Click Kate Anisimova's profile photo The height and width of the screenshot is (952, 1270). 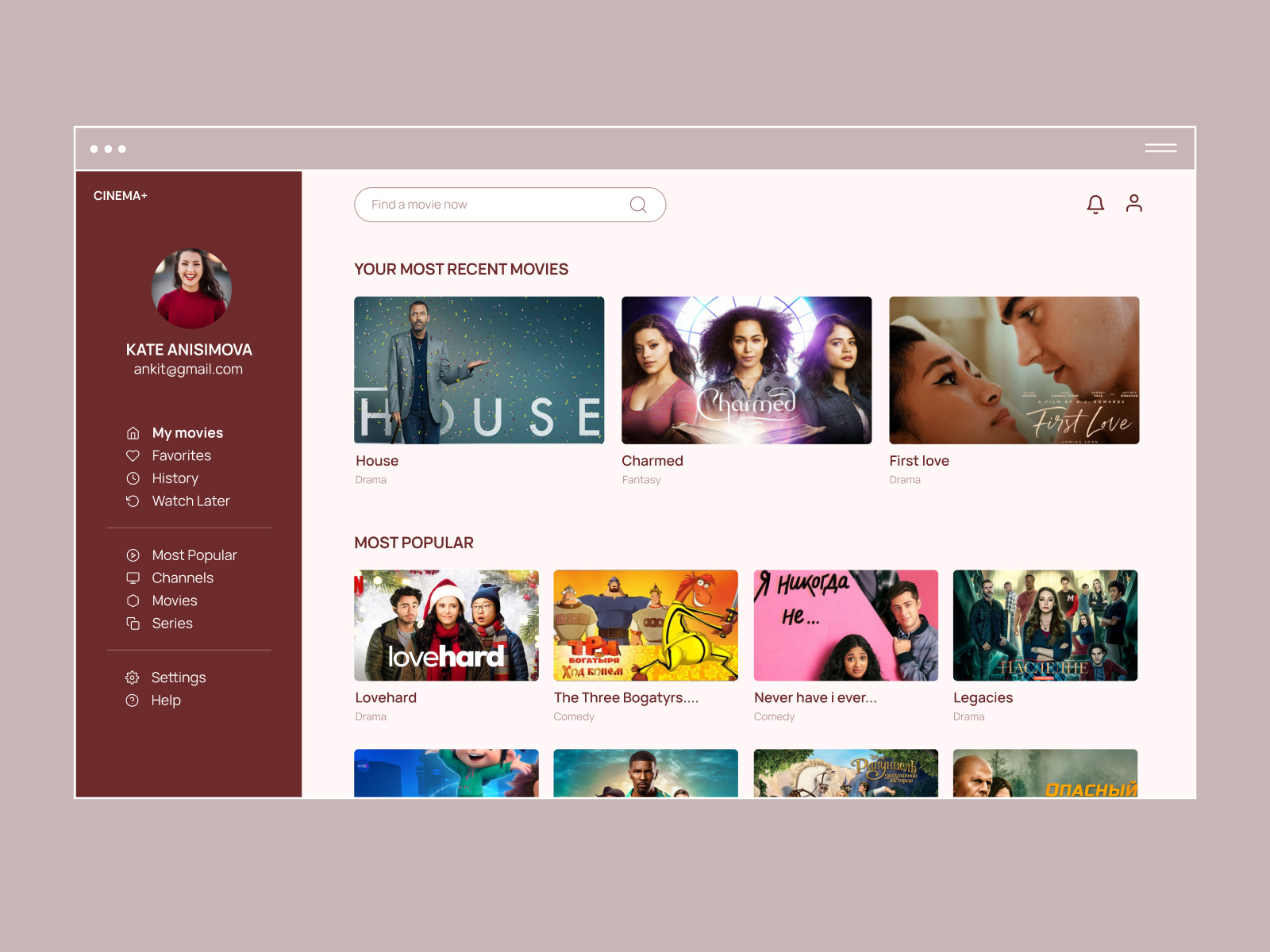[191, 289]
